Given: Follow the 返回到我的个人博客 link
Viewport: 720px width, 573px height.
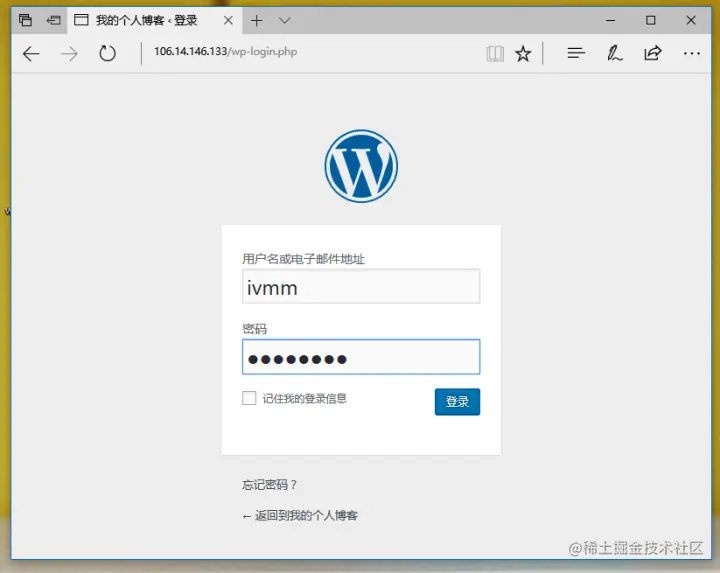Looking at the screenshot, I should pyautogui.click(x=300, y=516).
